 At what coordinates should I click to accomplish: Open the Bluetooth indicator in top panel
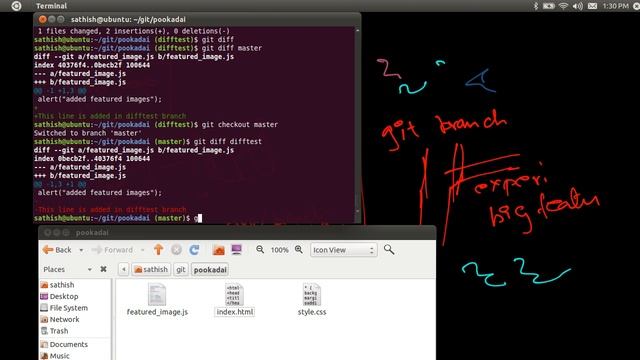click(x=536, y=6)
